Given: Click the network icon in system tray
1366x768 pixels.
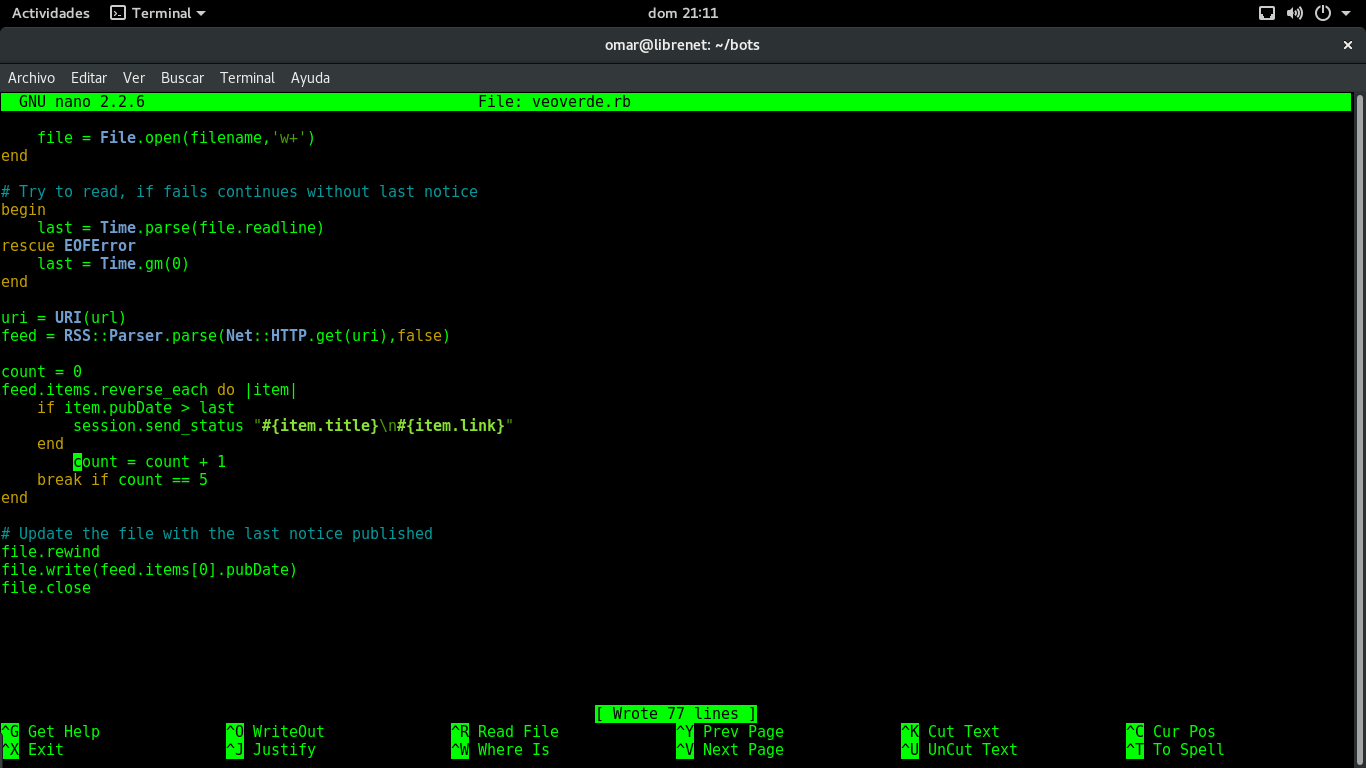Looking at the screenshot, I should click(1267, 13).
